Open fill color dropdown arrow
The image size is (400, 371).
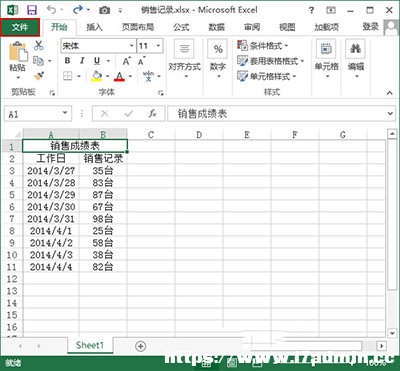pyautogui.click(x=108, y=77)
